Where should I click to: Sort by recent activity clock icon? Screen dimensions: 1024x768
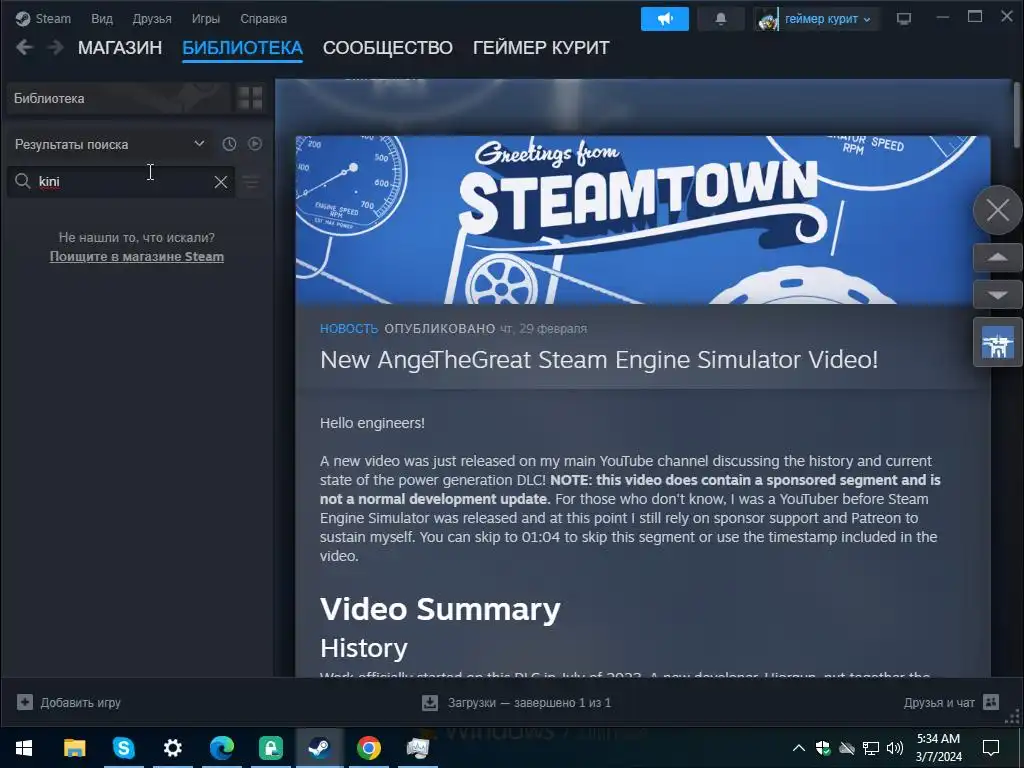229,144
